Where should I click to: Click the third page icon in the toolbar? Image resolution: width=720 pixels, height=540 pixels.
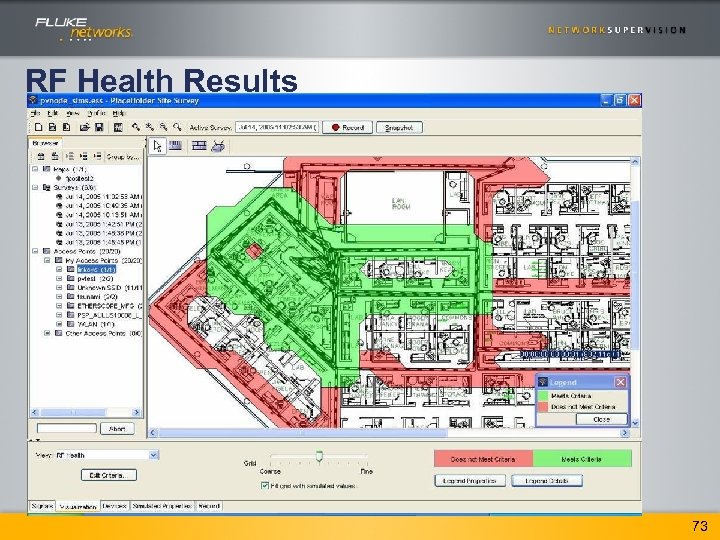pos(67,127)
